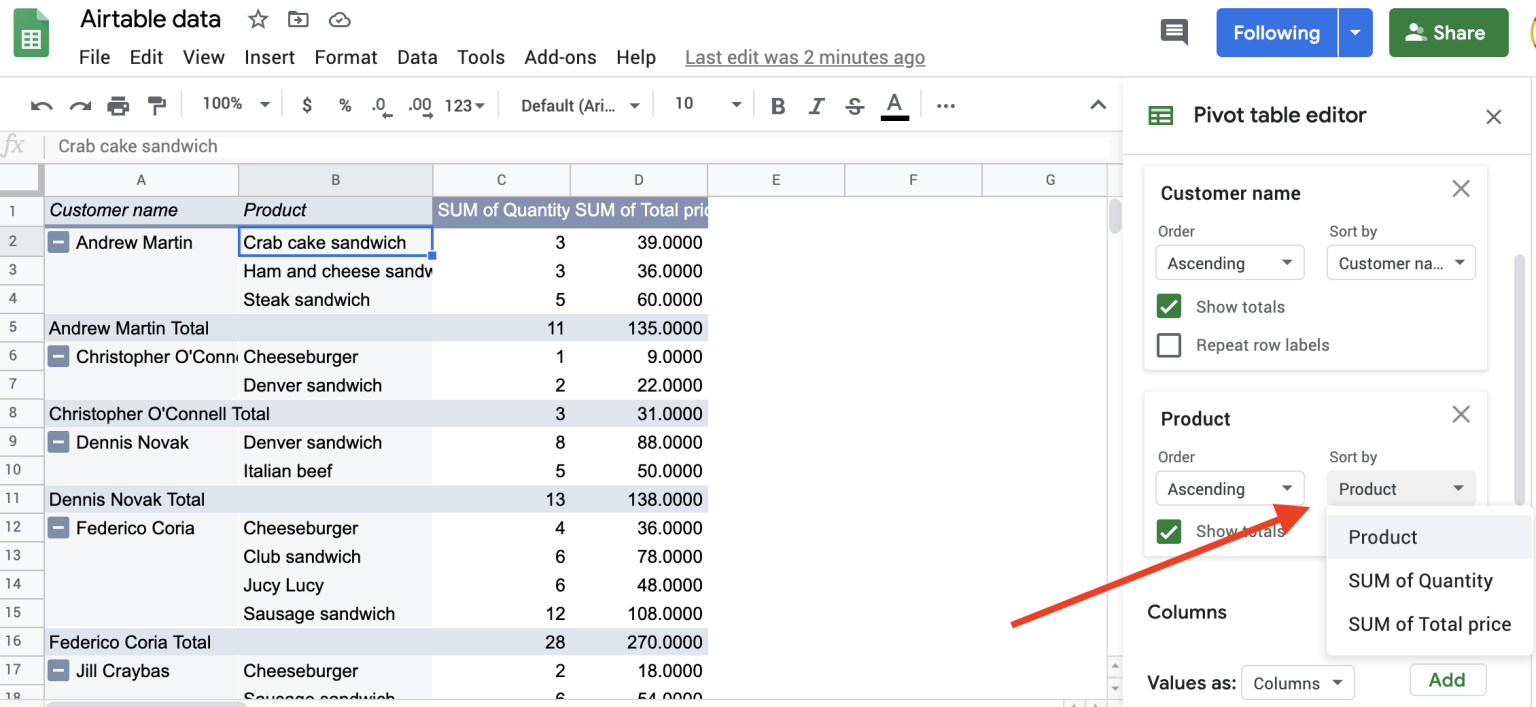Apply strikethrough formatting

click(855, 104)
